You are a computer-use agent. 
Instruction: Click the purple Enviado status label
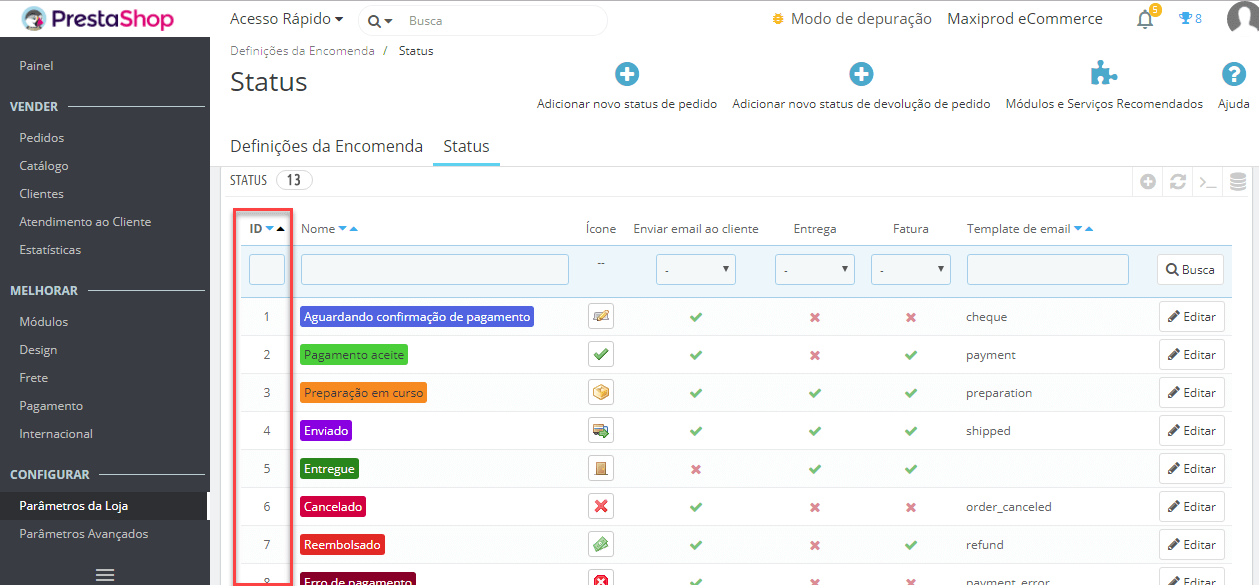[x=326, y=431]
